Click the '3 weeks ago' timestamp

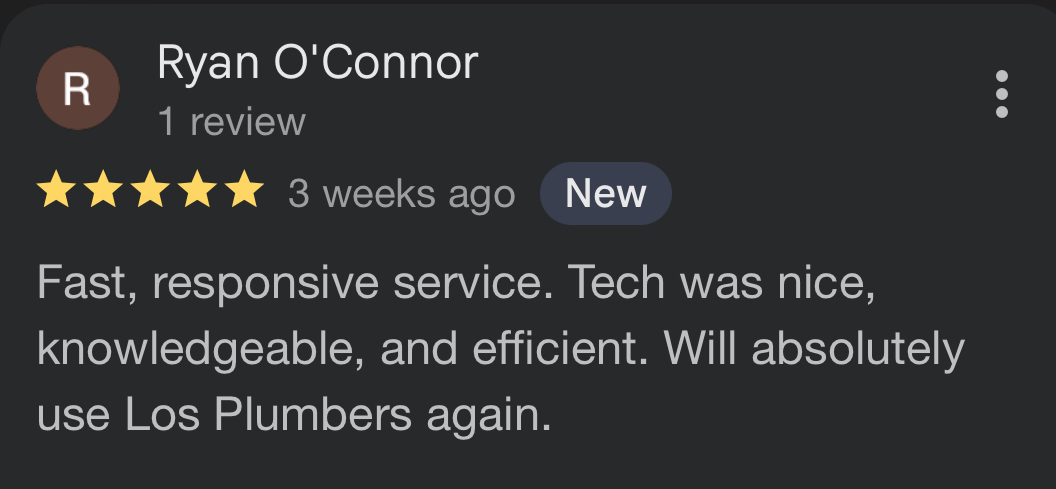pos(401,194)
